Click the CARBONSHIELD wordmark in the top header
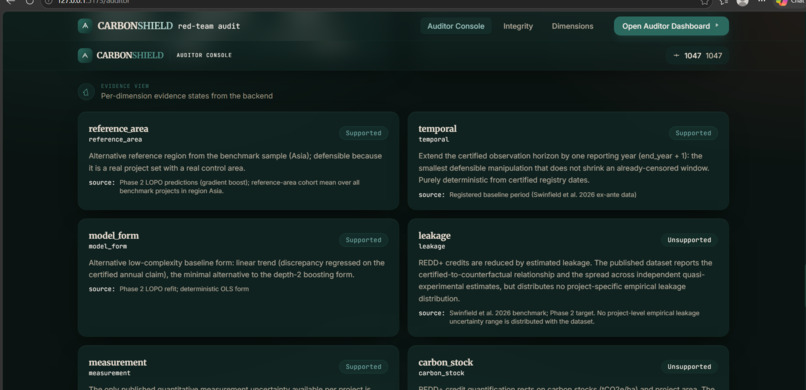Screen dimensions: 806x390 (135, 26)
